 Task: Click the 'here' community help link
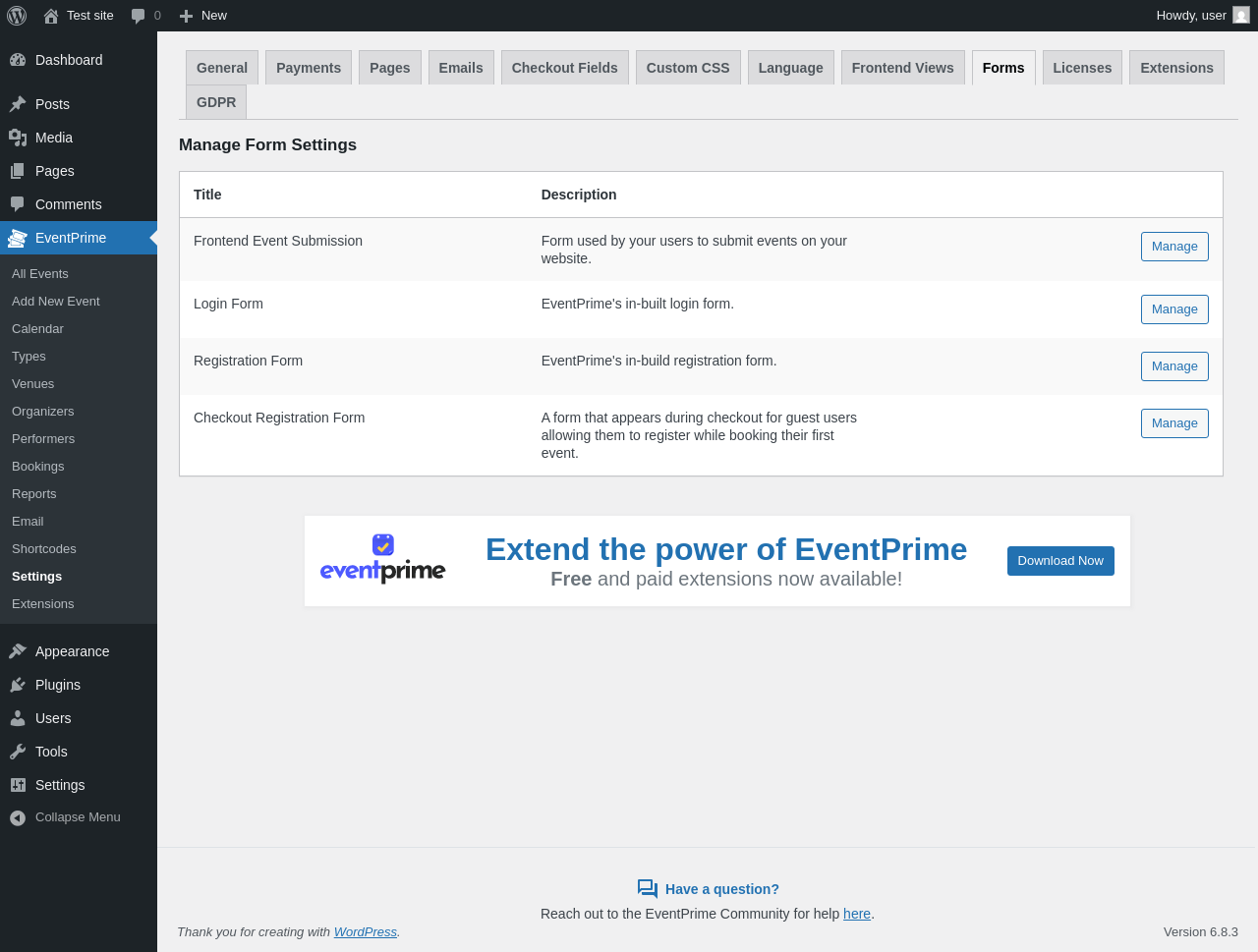click(857, 914)
